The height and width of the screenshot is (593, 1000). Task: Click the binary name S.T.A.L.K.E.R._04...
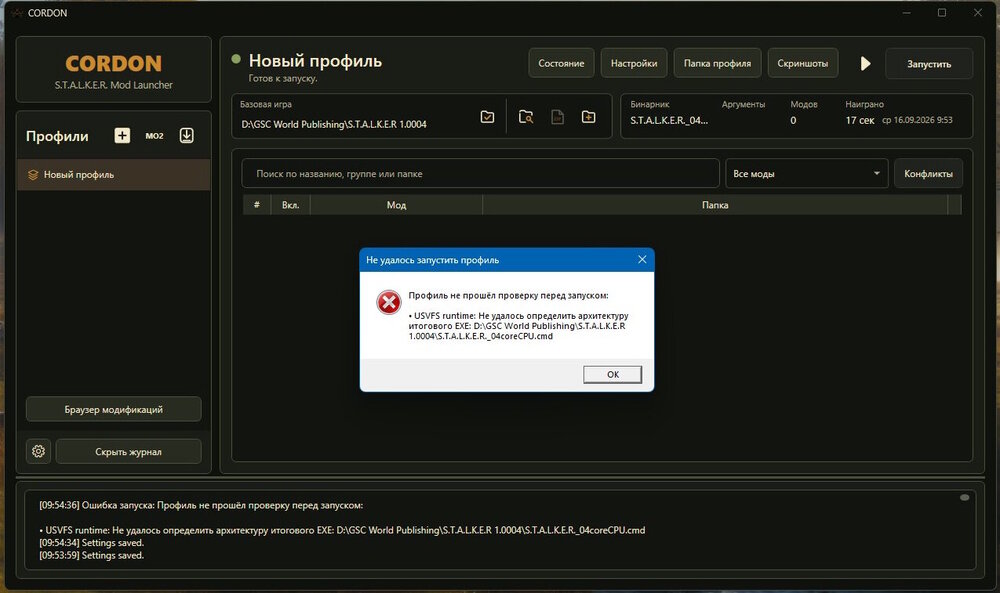[x=669, y=120]
